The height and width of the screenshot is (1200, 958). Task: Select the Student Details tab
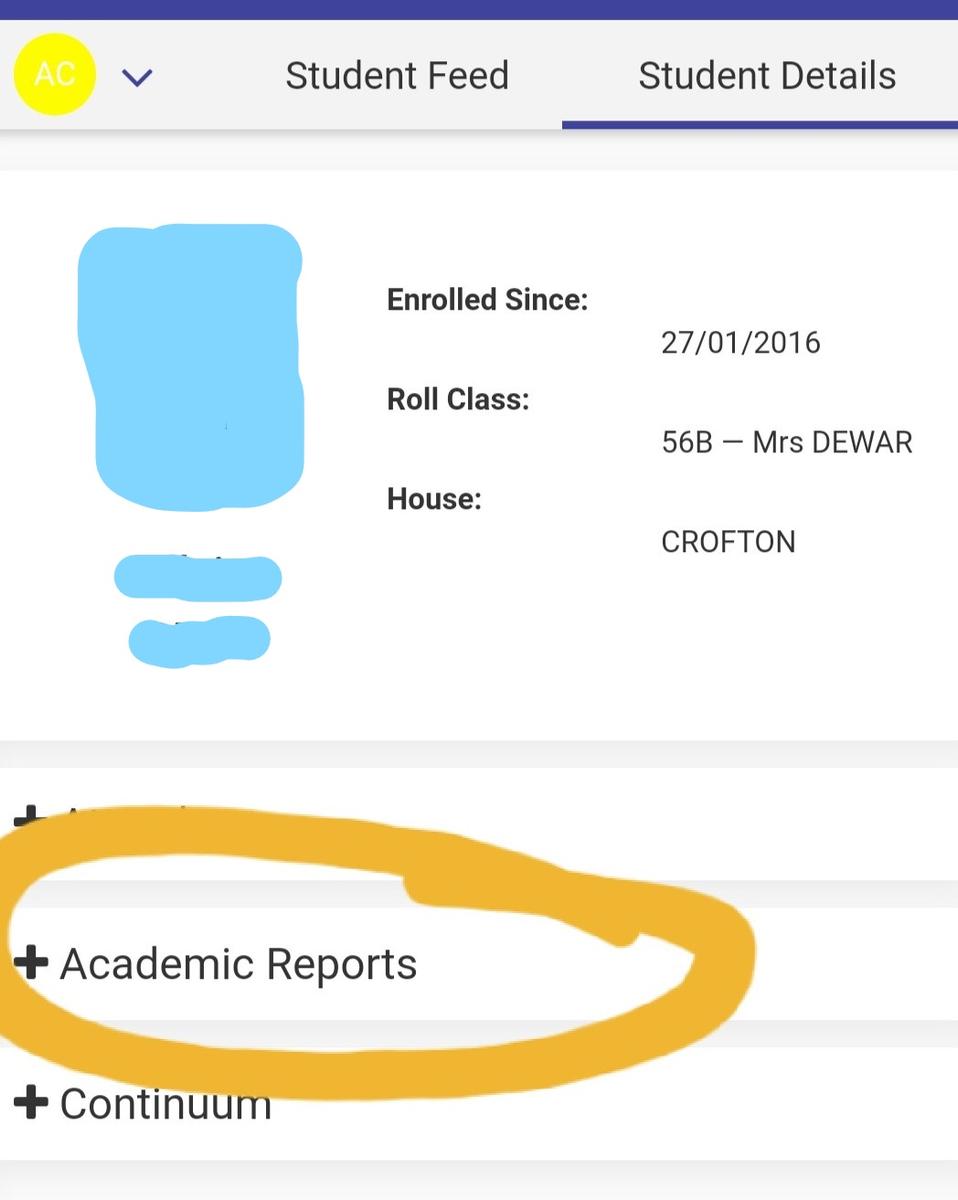click(767, 76)
